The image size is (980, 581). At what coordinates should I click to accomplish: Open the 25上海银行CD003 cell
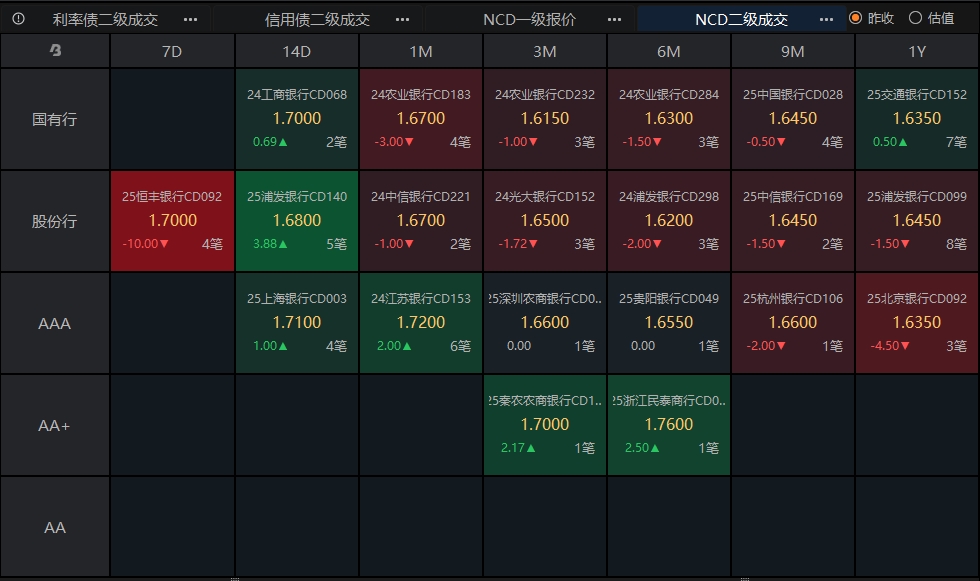click(296, 323)
